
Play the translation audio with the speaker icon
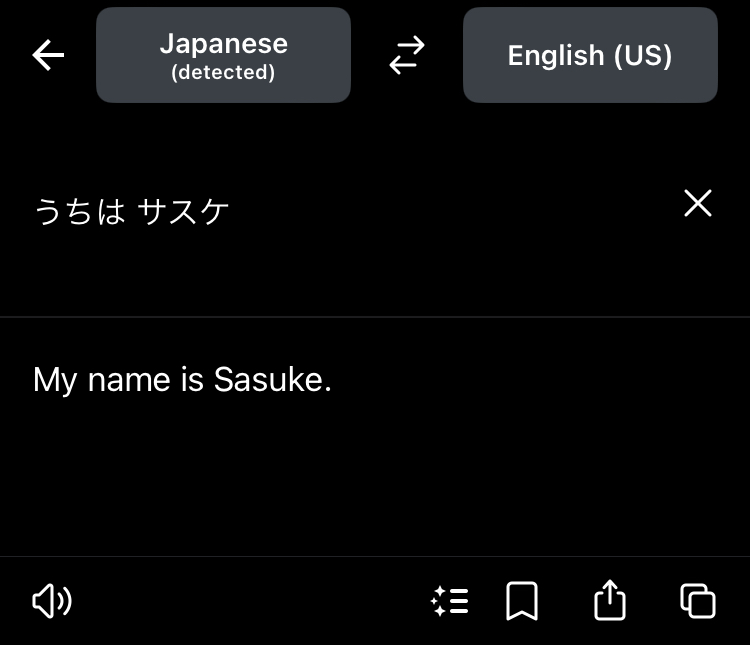(52, 601)
